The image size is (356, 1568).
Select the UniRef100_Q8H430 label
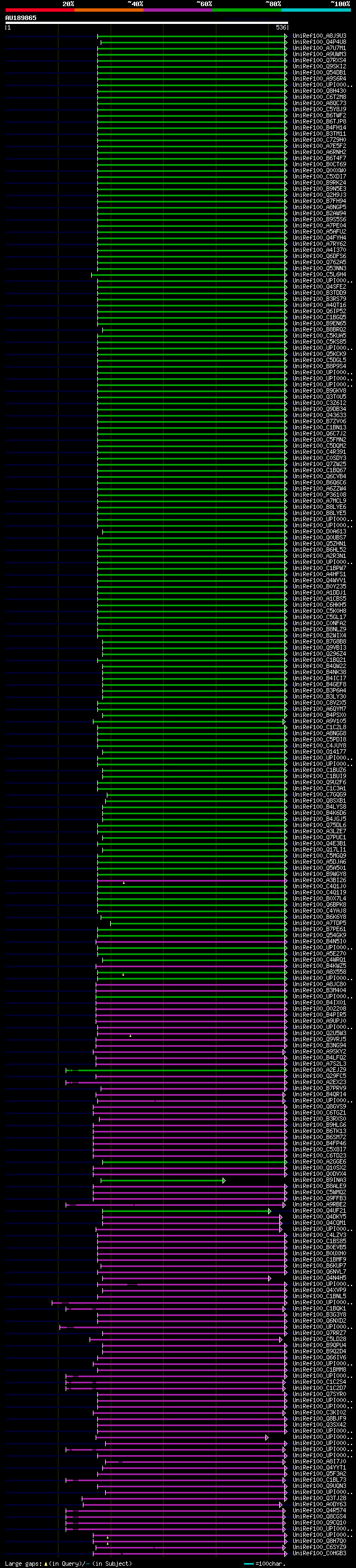tap(319, 91)
